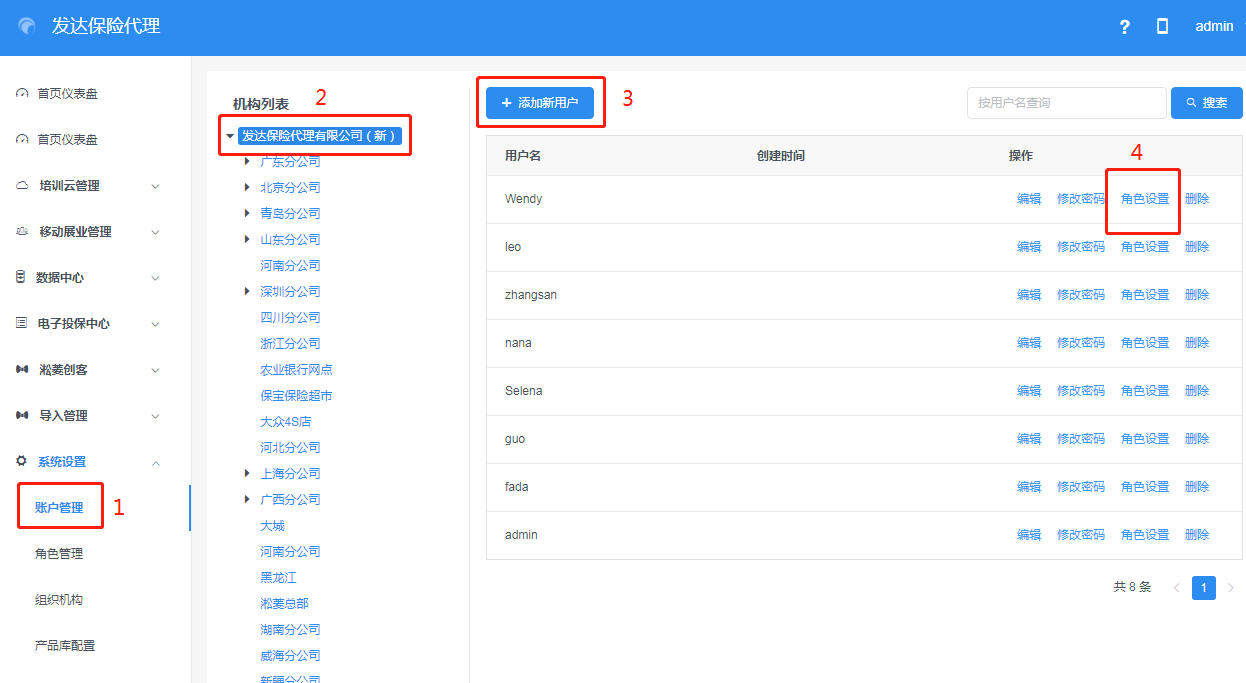
Task: Click the app logo beside 发达保险代理
Action: [27, 27]
